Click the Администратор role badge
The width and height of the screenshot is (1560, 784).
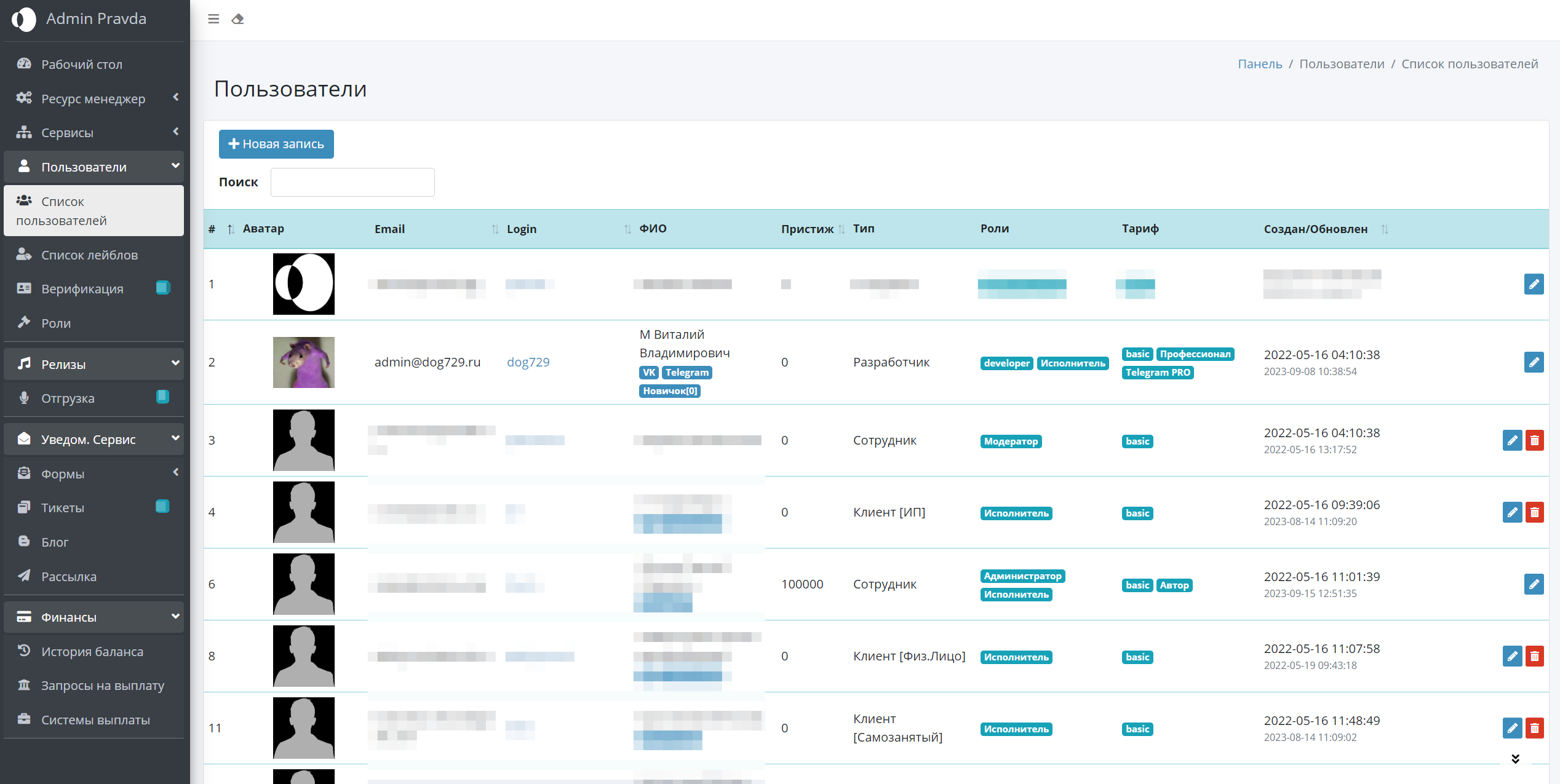pos(1022,576)
